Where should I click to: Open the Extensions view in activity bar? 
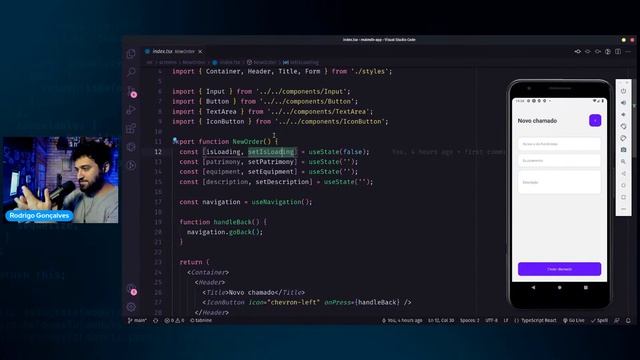coord(131,128)
